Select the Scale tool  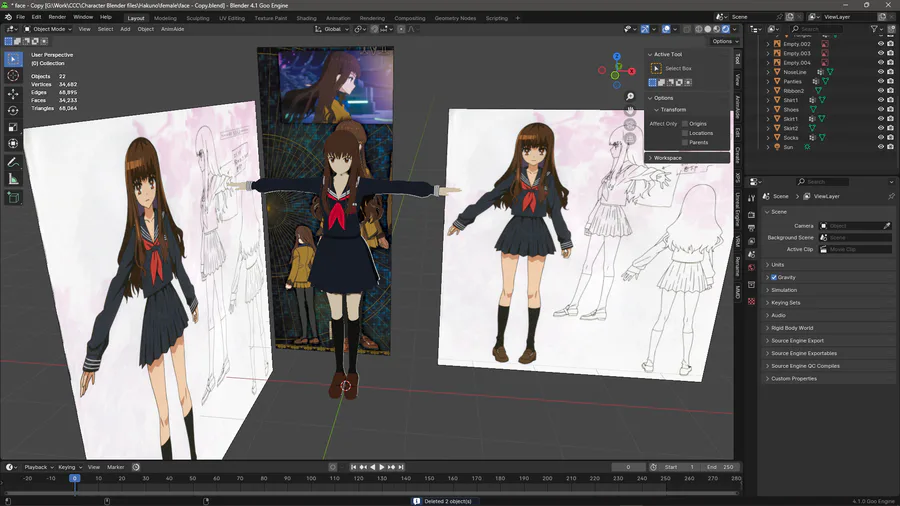click(x=13, y=127)
